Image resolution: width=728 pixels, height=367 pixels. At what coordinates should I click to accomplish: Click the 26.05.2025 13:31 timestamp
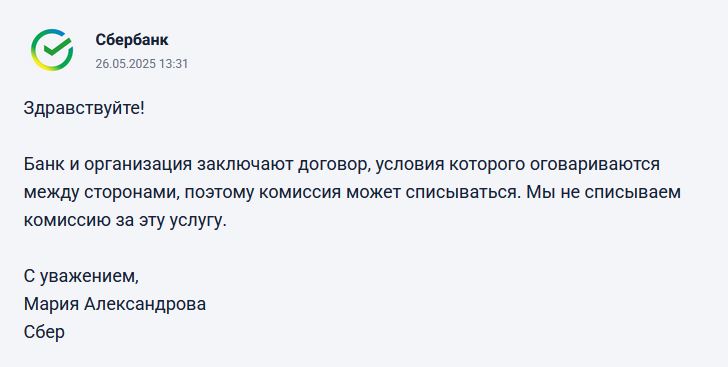pos(142,64)
